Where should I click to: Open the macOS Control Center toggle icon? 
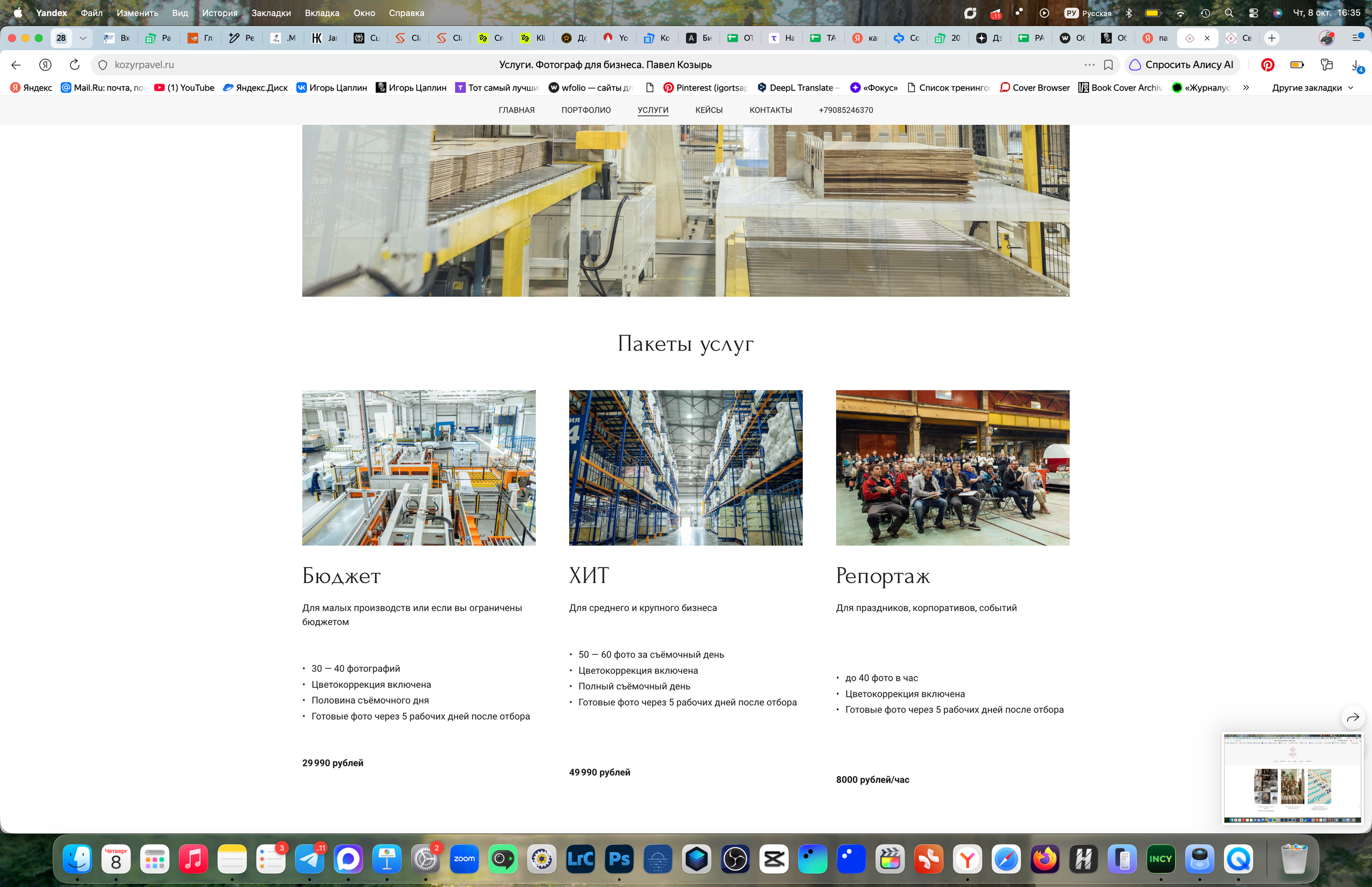pyautogui.click(x=1253, y=13)
